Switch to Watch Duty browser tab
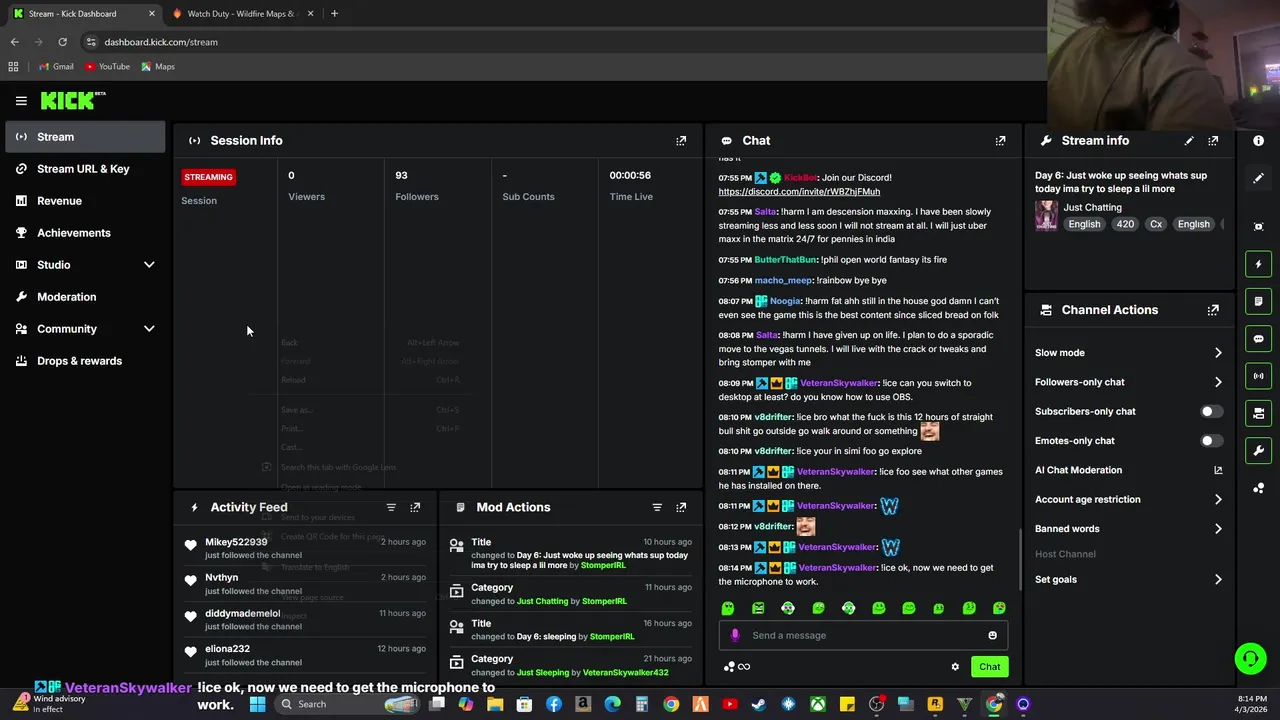1280x720 pixels. click(241, 14)
